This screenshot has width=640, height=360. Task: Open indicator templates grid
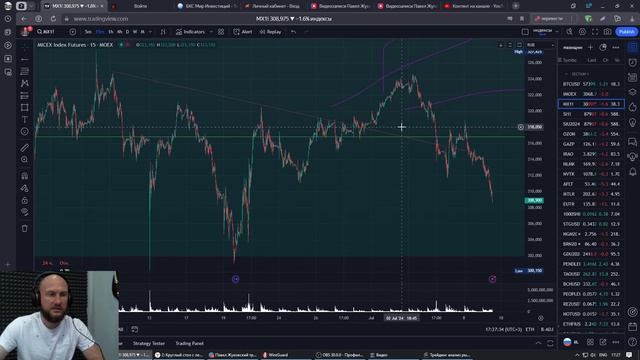tap(221, 32)
